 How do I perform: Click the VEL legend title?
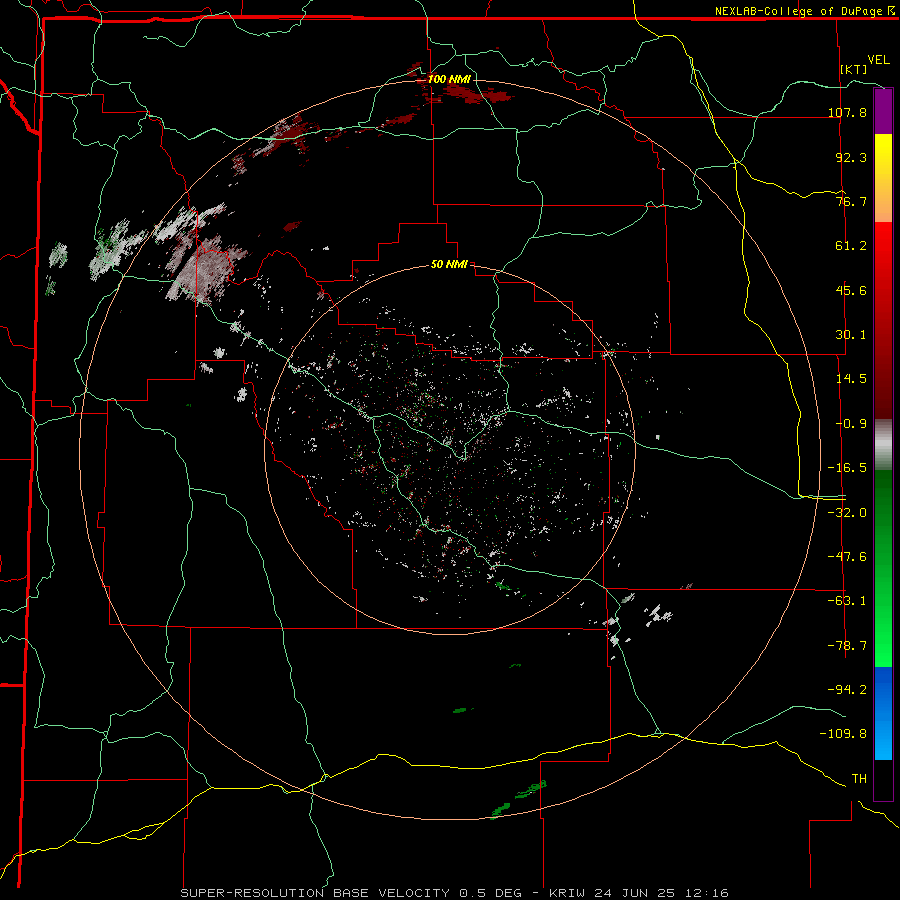click(x=878, y=60)
